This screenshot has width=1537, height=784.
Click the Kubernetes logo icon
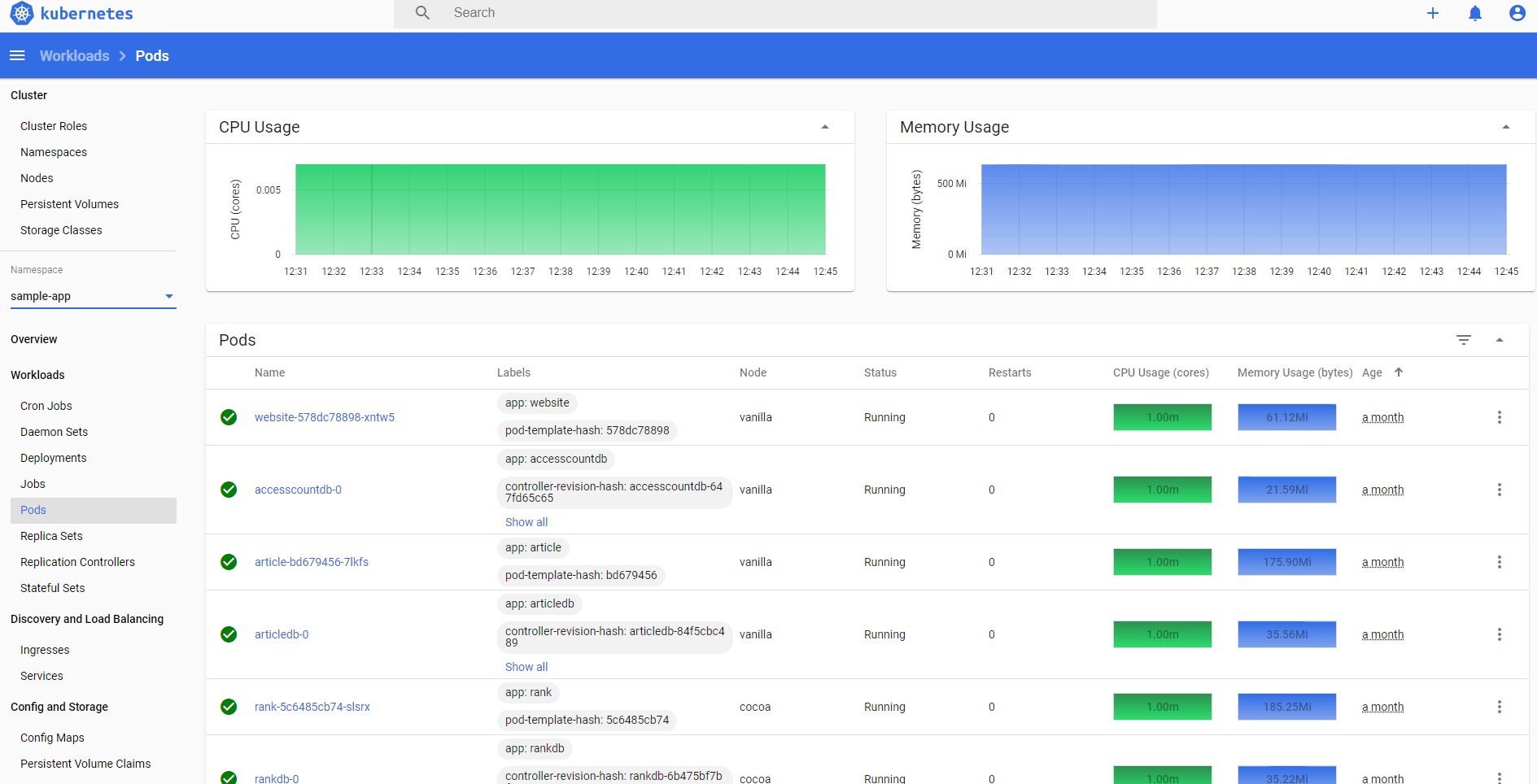pyautogui.click(x=22, y=13)
